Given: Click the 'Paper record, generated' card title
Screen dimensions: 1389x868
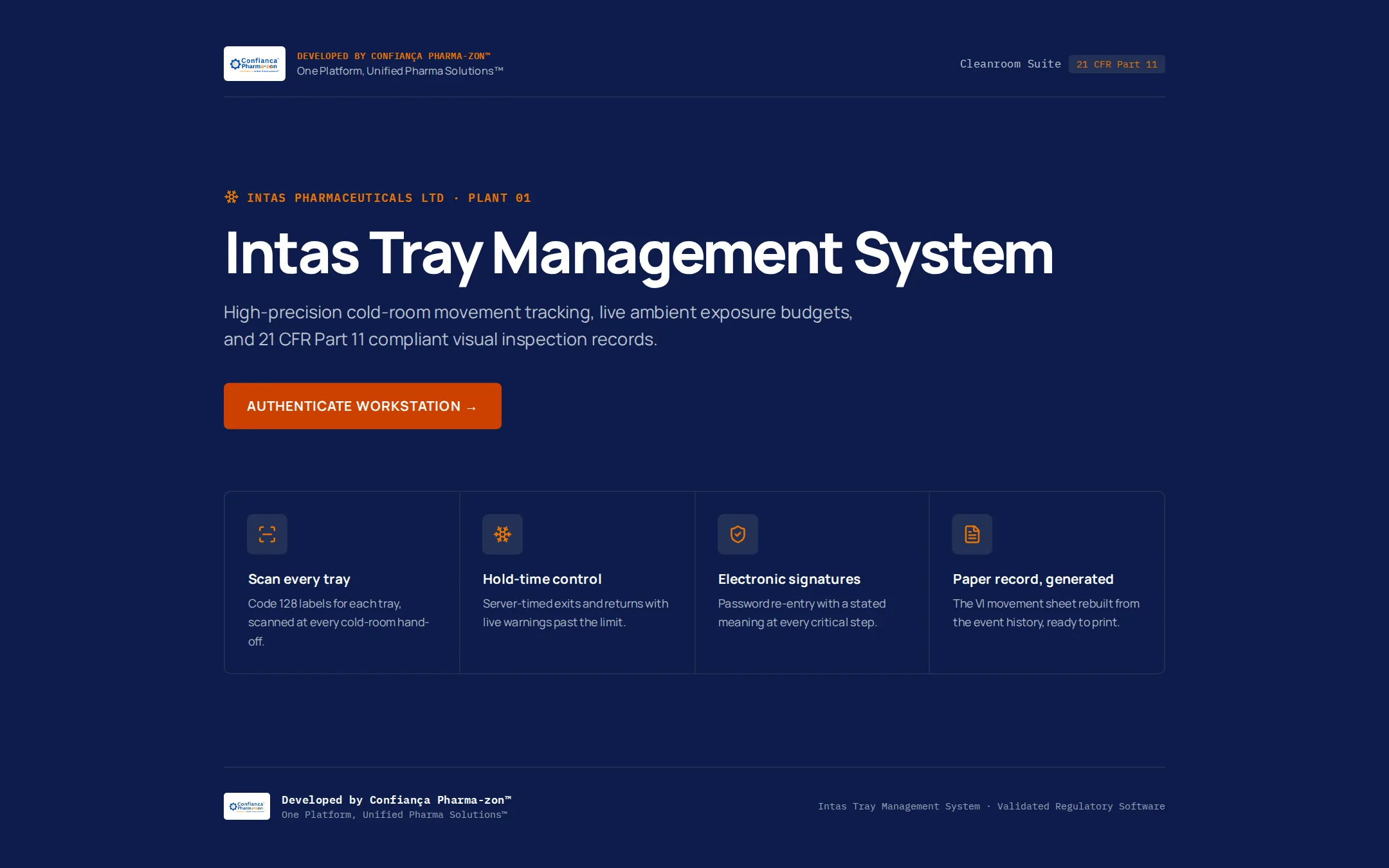Looking at the screenshot, I should click(1033, 579).
